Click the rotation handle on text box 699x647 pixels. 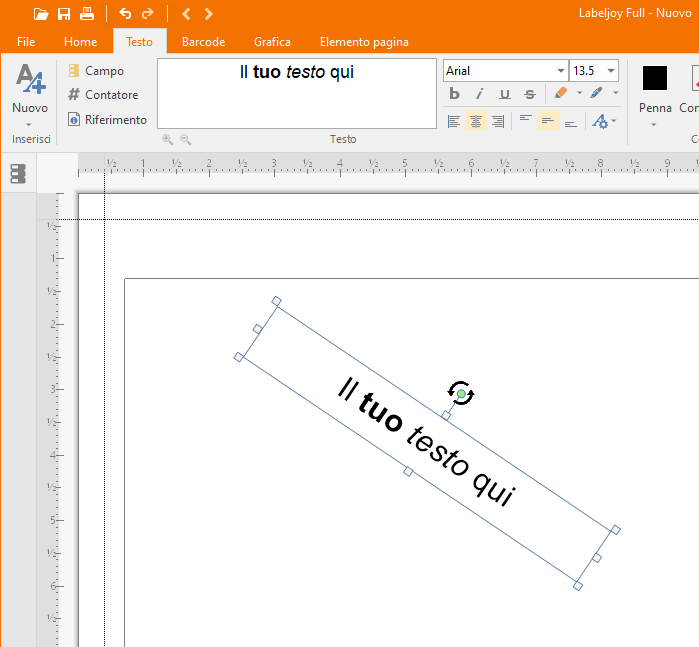point(460,394)
